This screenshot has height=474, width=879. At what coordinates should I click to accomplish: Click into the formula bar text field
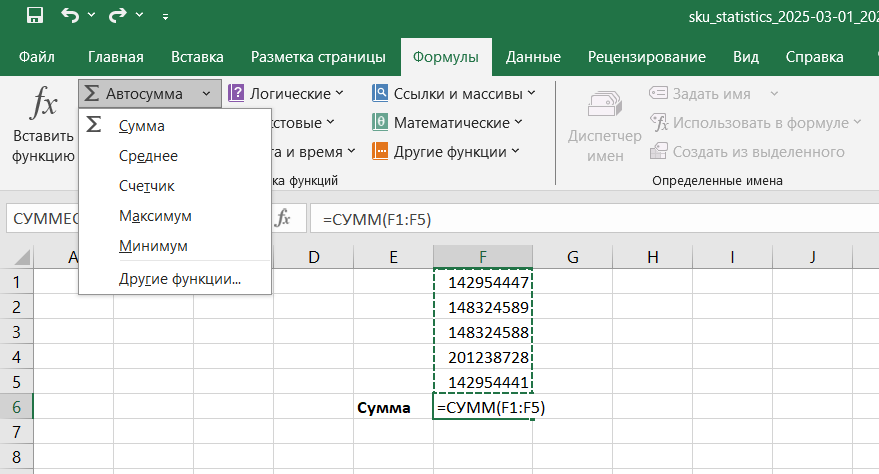click(590, 218)
